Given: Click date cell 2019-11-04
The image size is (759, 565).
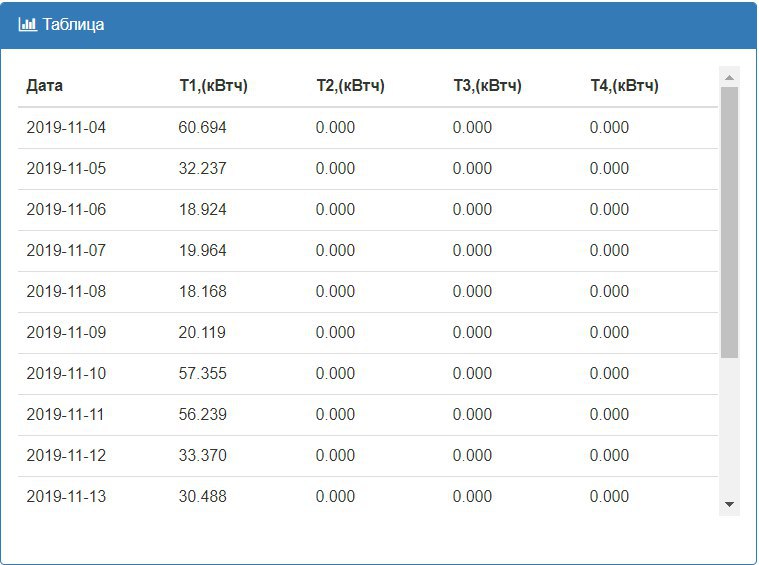Looking at the screenshot, I should pyautogui.click(x=66, y=127).
